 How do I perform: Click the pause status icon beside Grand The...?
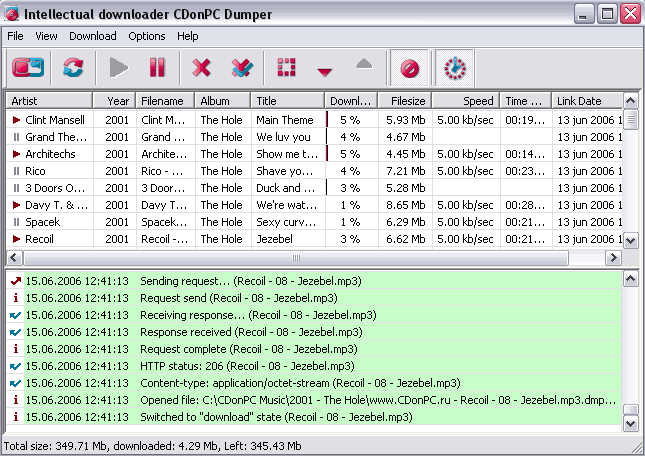16,137
